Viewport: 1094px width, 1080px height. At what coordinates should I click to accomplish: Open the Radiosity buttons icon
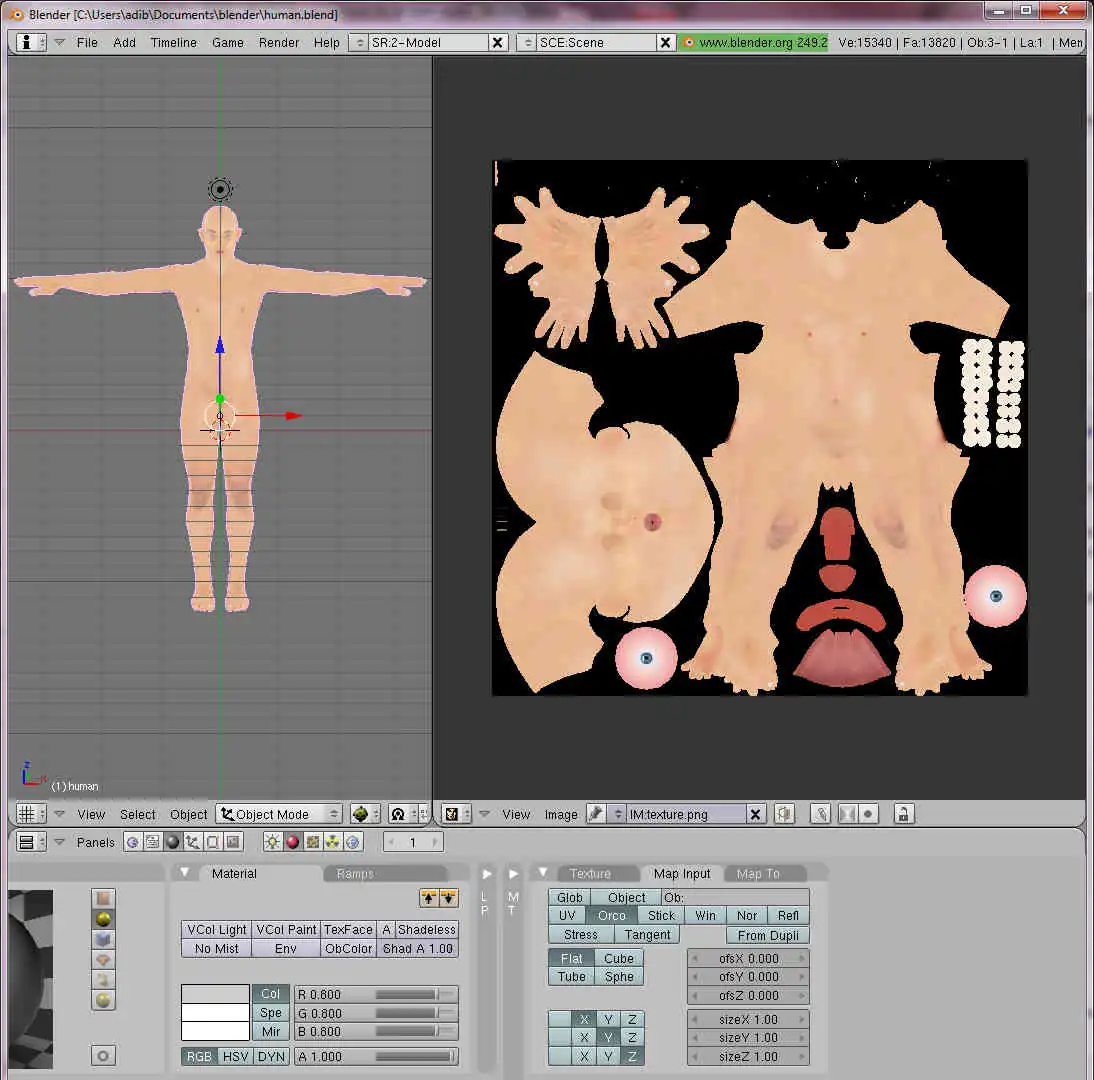point(332,842)
